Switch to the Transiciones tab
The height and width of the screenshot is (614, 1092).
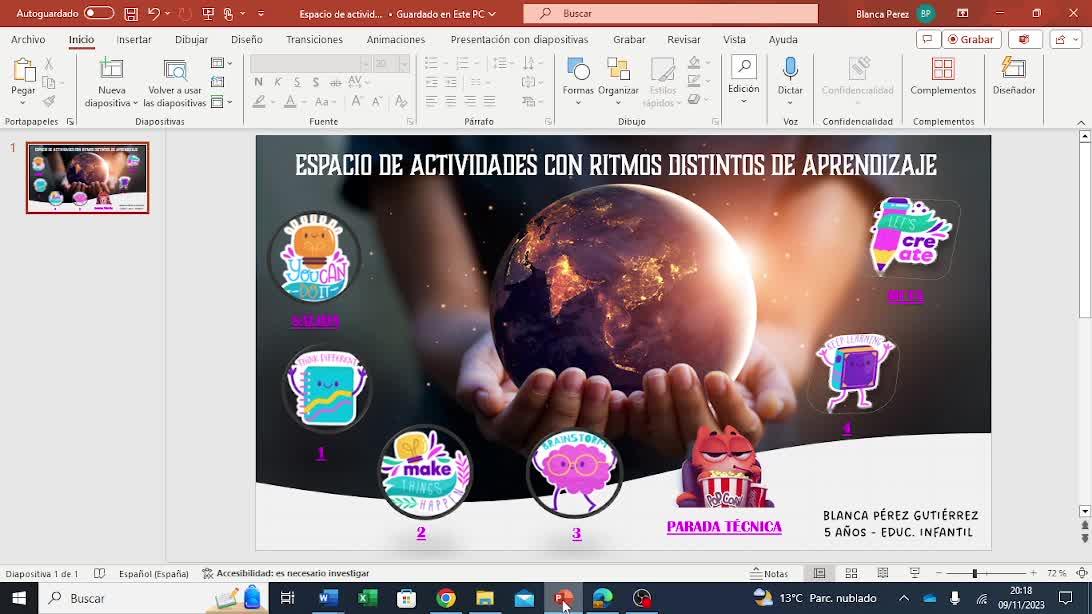(314, 40)
